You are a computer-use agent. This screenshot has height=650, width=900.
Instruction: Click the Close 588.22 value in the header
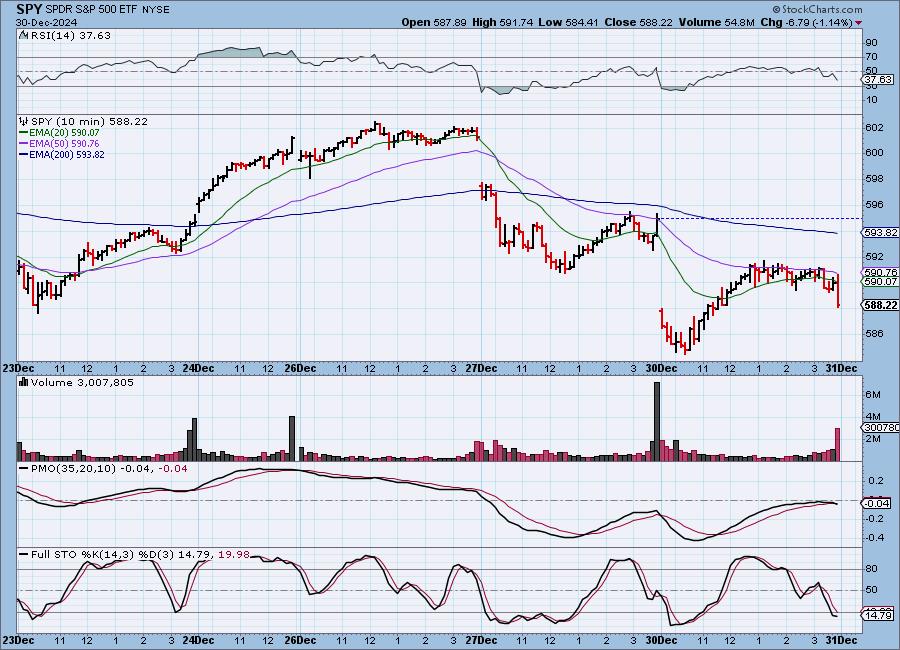click(639, 22)
